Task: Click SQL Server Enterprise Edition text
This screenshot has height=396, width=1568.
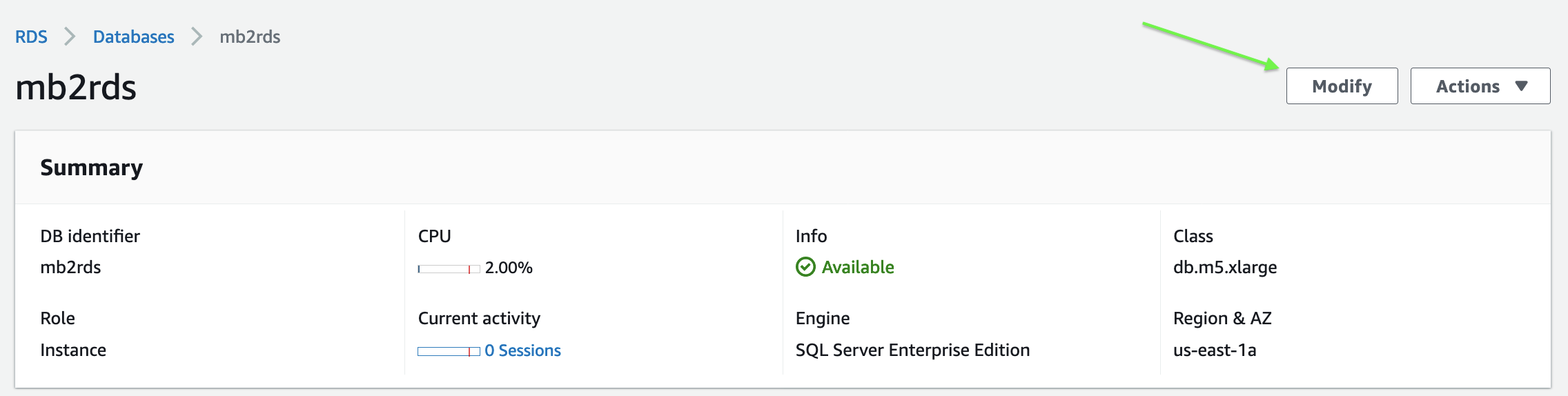Action: (912, 350)
